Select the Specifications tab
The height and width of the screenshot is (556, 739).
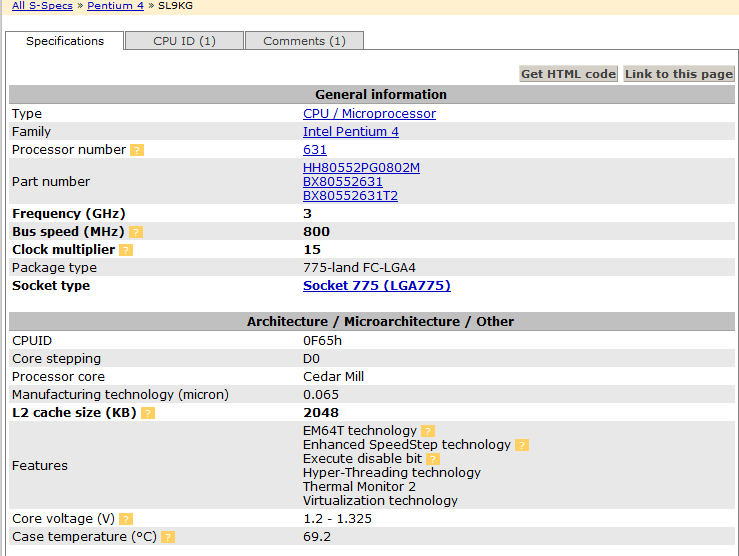point(65,41)
